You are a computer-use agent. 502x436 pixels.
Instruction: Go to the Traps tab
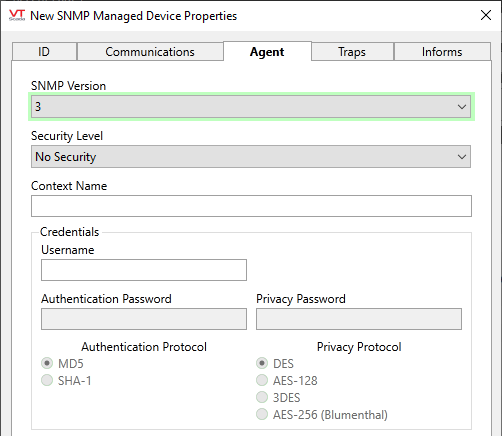[352, 52]
